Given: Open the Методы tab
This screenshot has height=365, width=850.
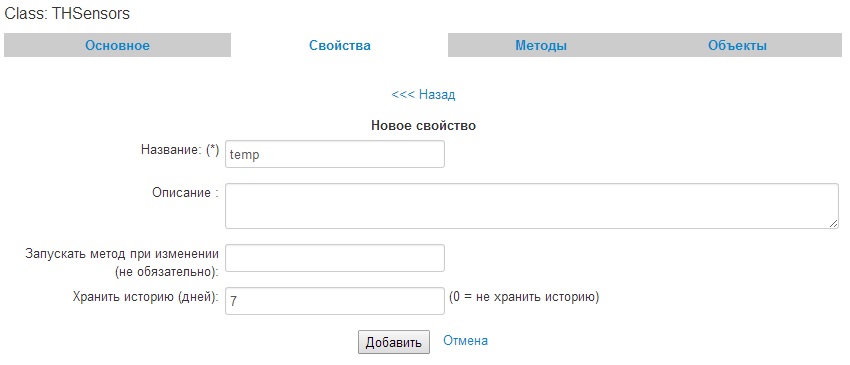Looking at the screenshot, I should pyautogui.click(x=541, y=46).
